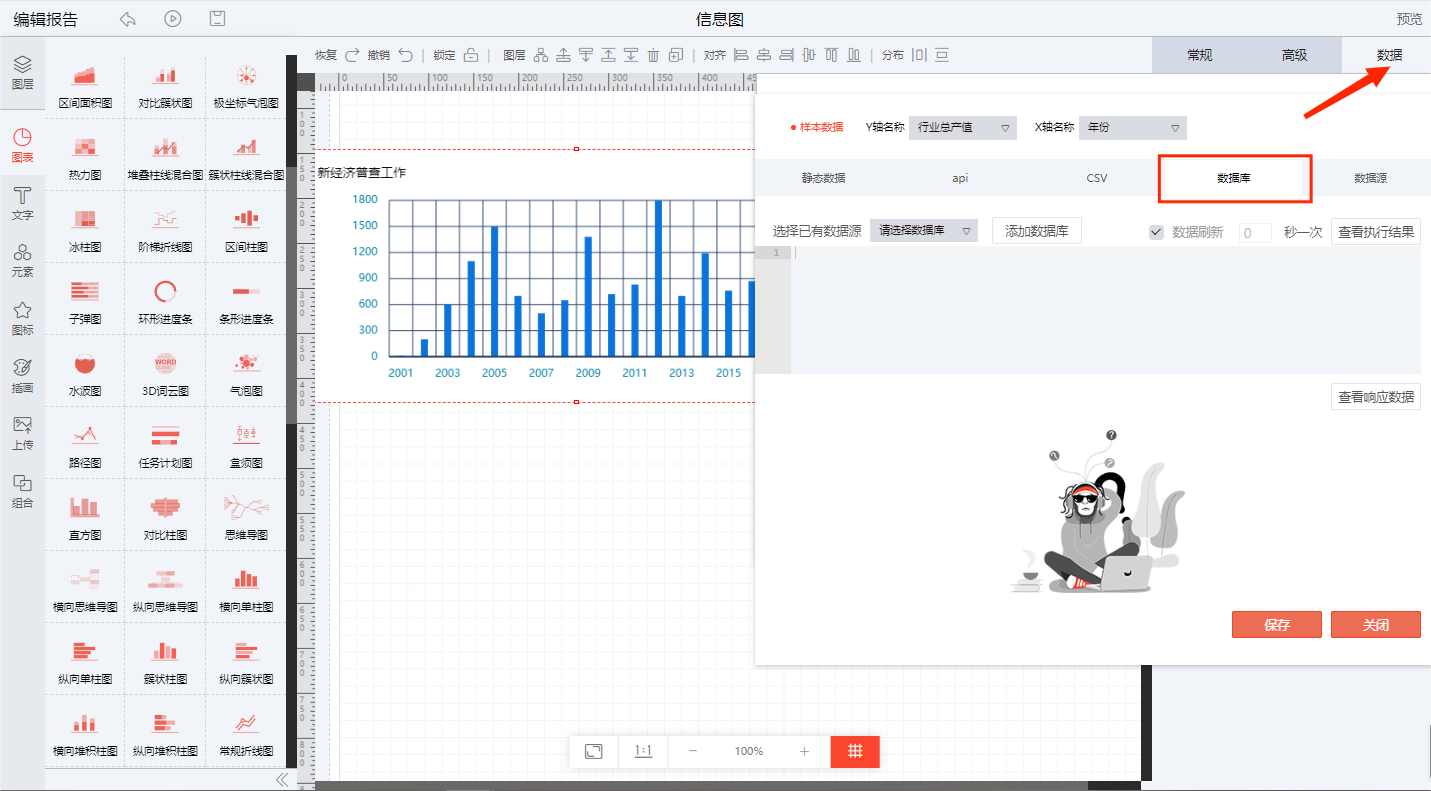Open the 插画 illustration sidebar panel

coord(22,376)
